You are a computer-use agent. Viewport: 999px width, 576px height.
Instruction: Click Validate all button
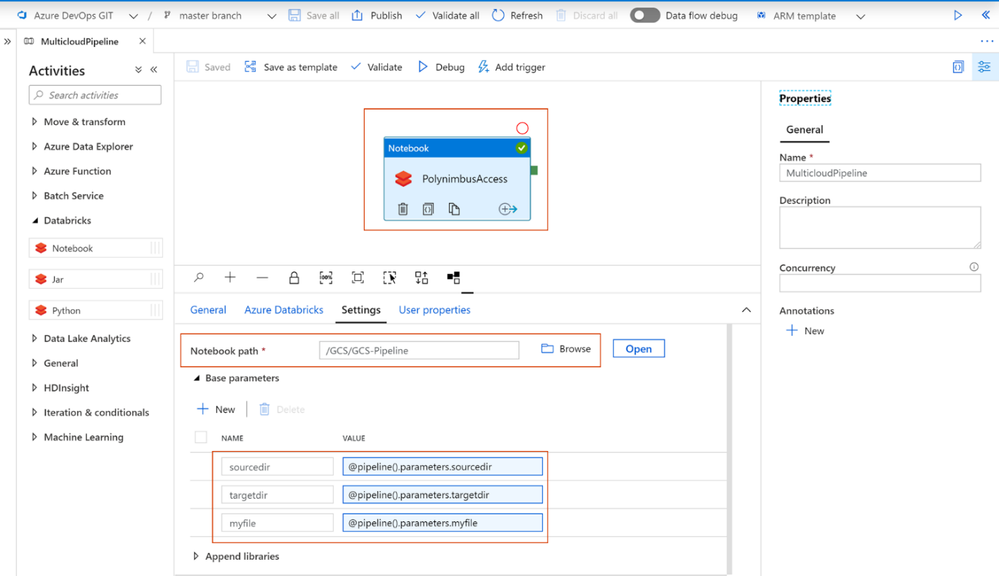[x=448, y=15]
